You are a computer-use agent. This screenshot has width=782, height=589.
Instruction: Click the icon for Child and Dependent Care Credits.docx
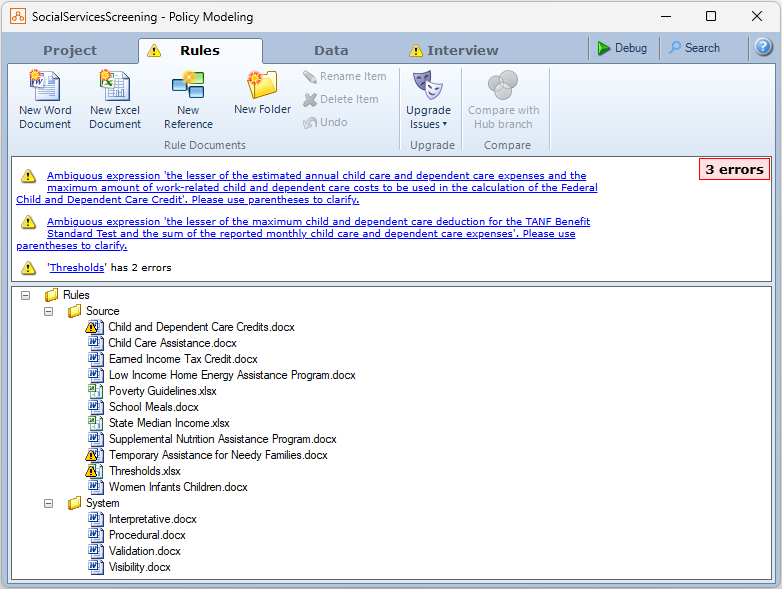click(94, 327)
